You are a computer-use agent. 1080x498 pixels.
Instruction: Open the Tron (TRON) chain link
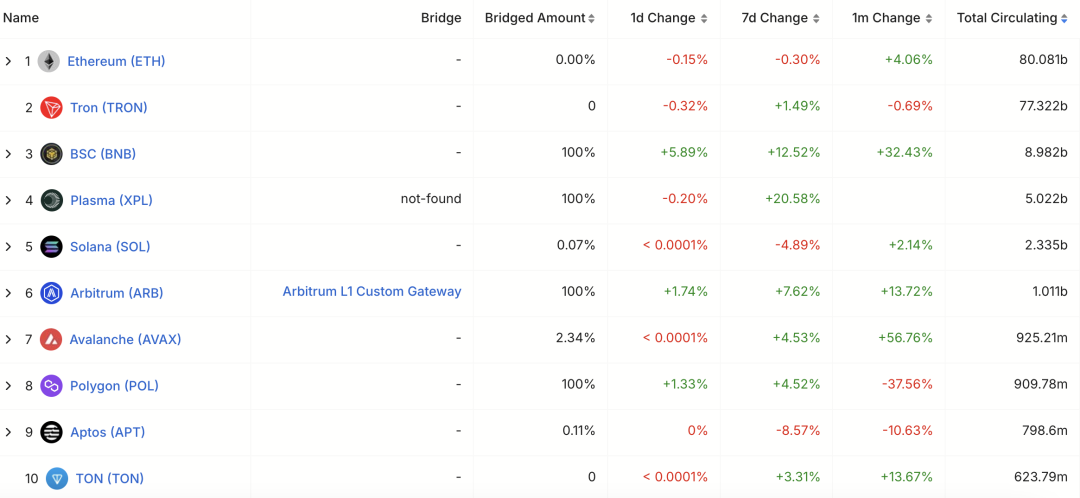[x=108, y=108]
